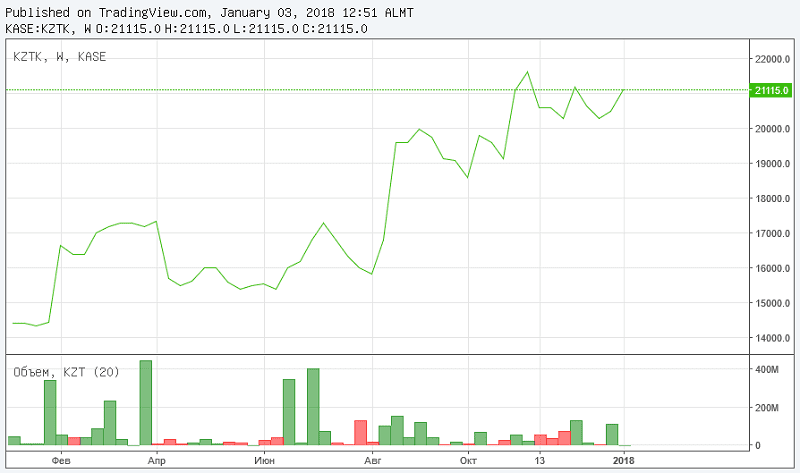Click the 19000.0 price axis label
800x473 pixels.
[772, 164]
